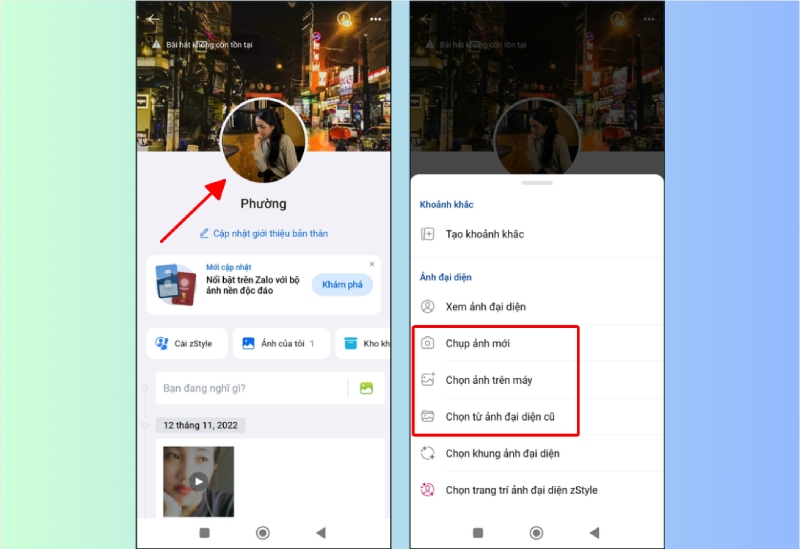
Task: Open Cập nhật giới thiệu bản thân link
Action: pyautogui.click(x=263, y=233)
